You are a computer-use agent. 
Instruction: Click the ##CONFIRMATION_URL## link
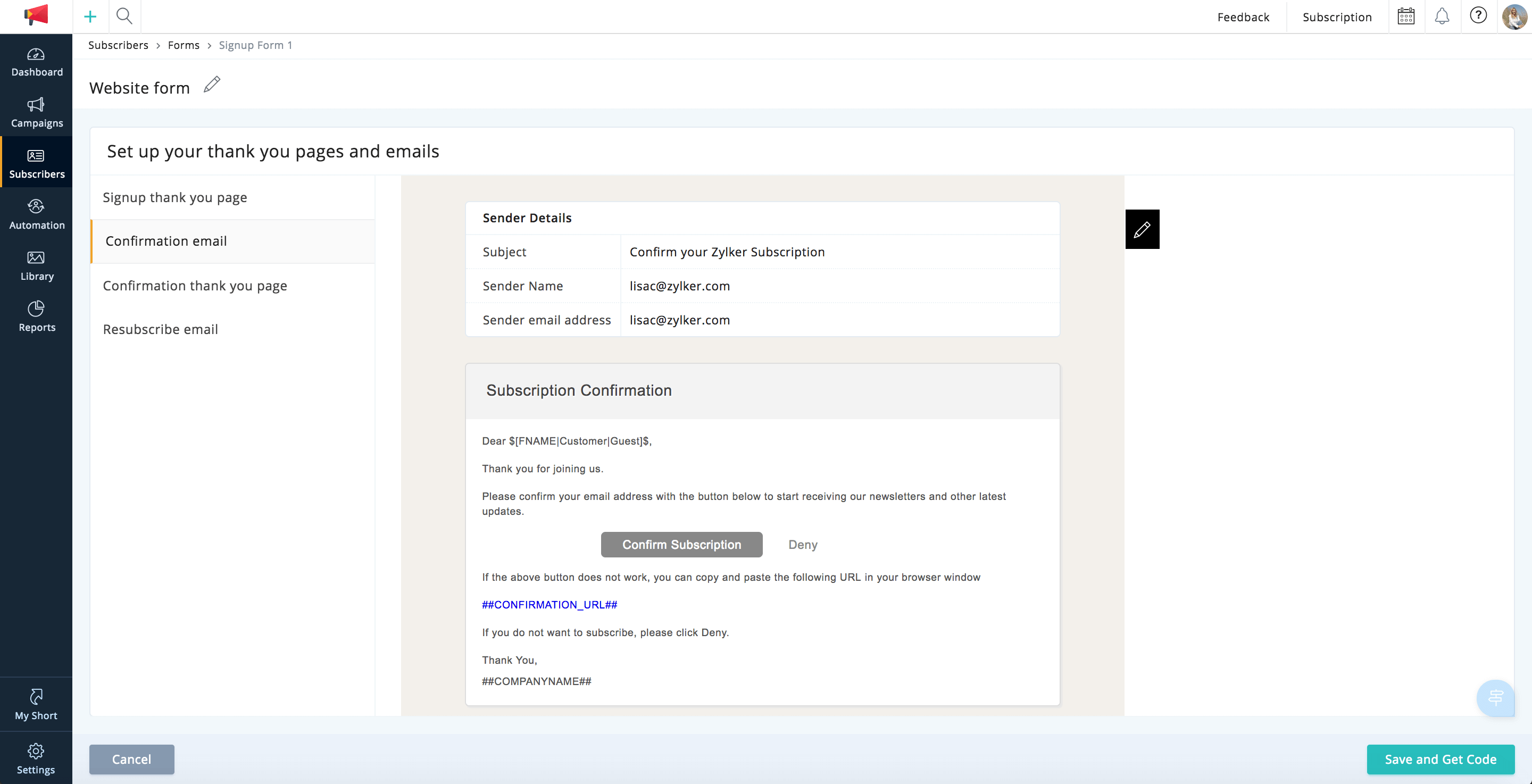coord(549,605)
